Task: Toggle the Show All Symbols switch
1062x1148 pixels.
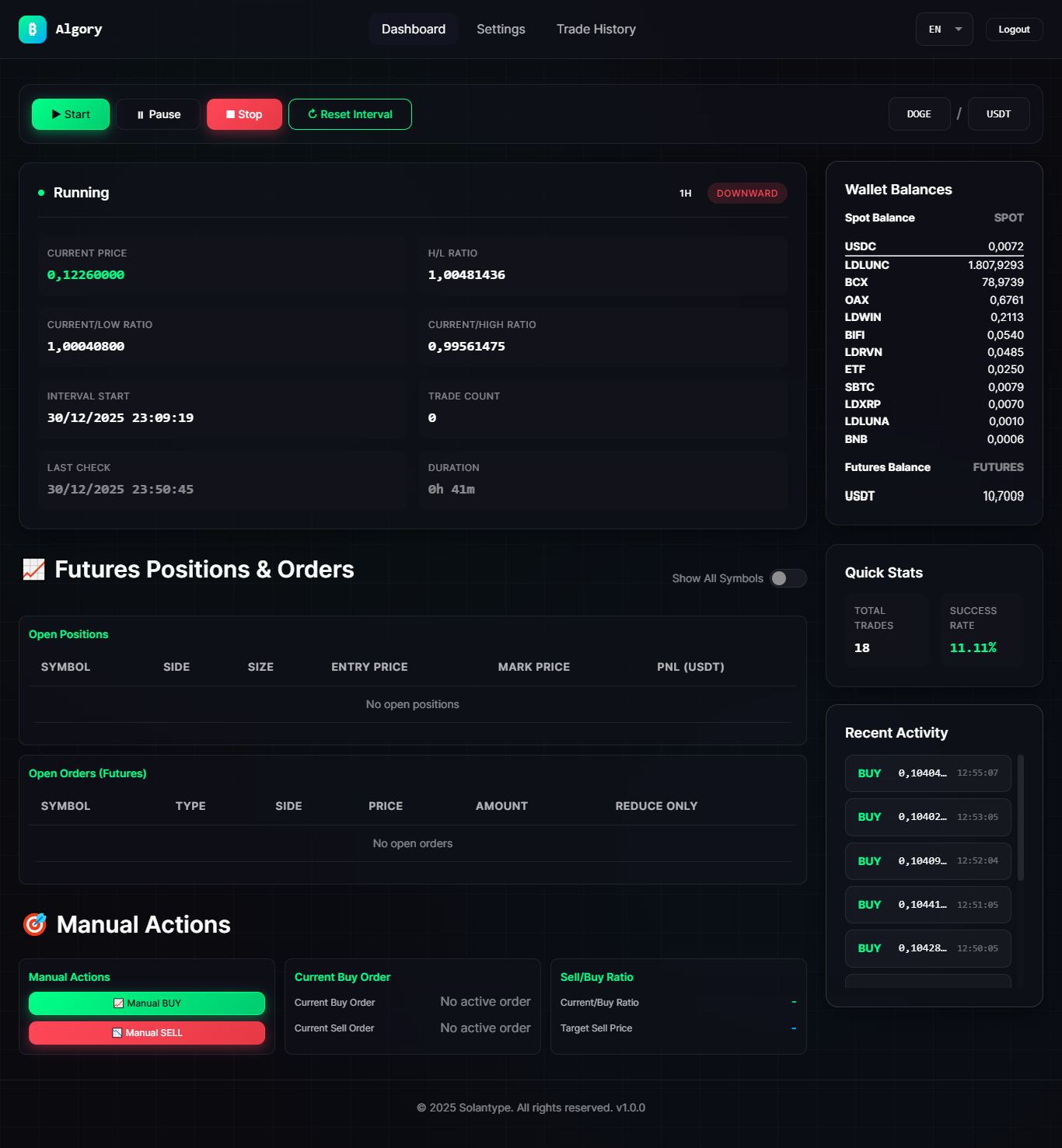Action: 788,578
